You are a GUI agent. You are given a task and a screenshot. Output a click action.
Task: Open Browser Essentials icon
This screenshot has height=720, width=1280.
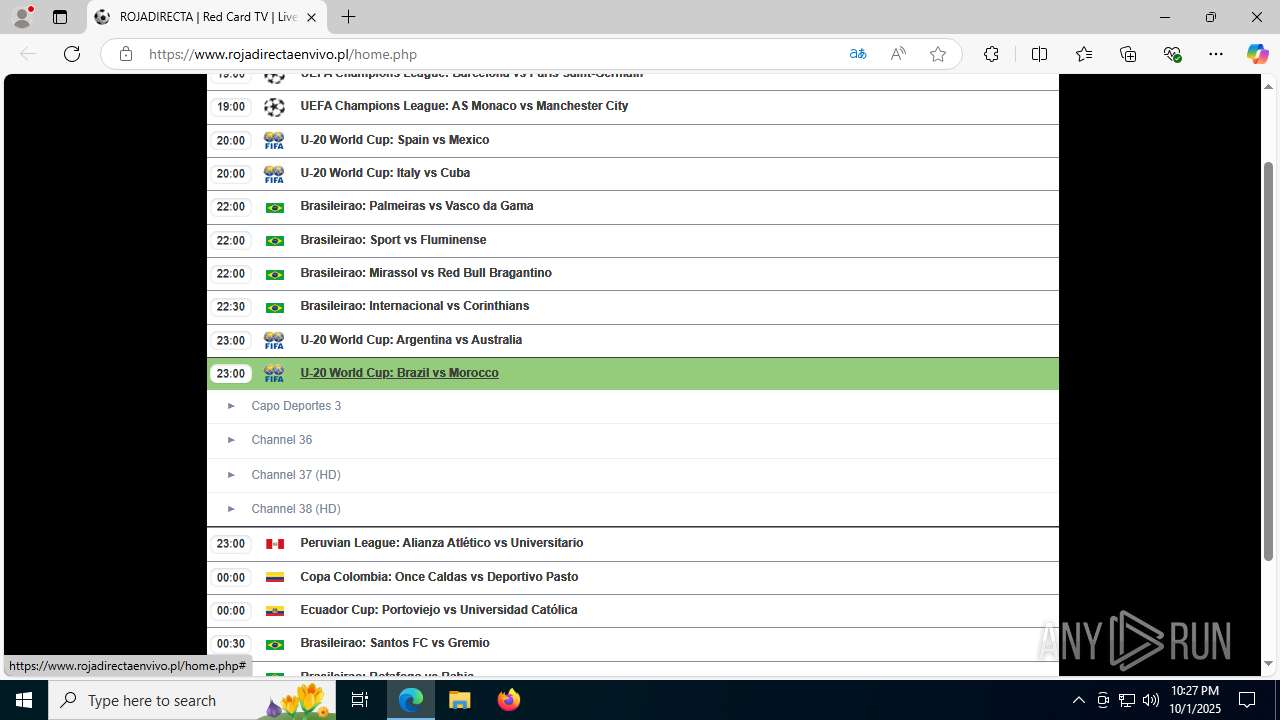1173,54
